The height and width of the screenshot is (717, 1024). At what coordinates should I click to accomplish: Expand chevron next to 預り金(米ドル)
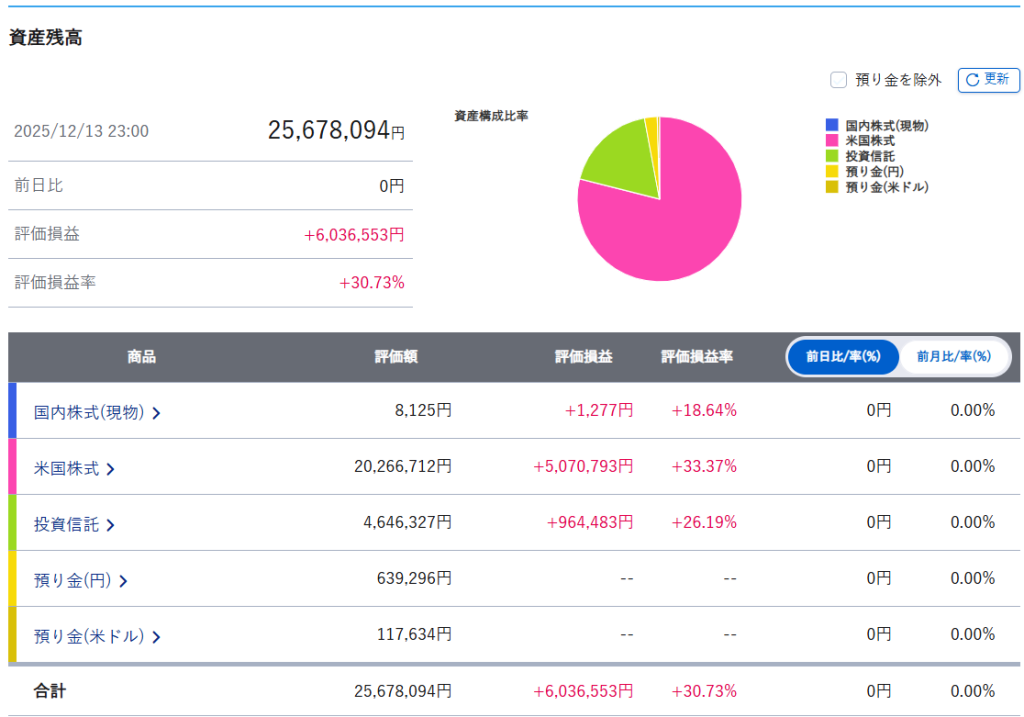tap(157, 637)
